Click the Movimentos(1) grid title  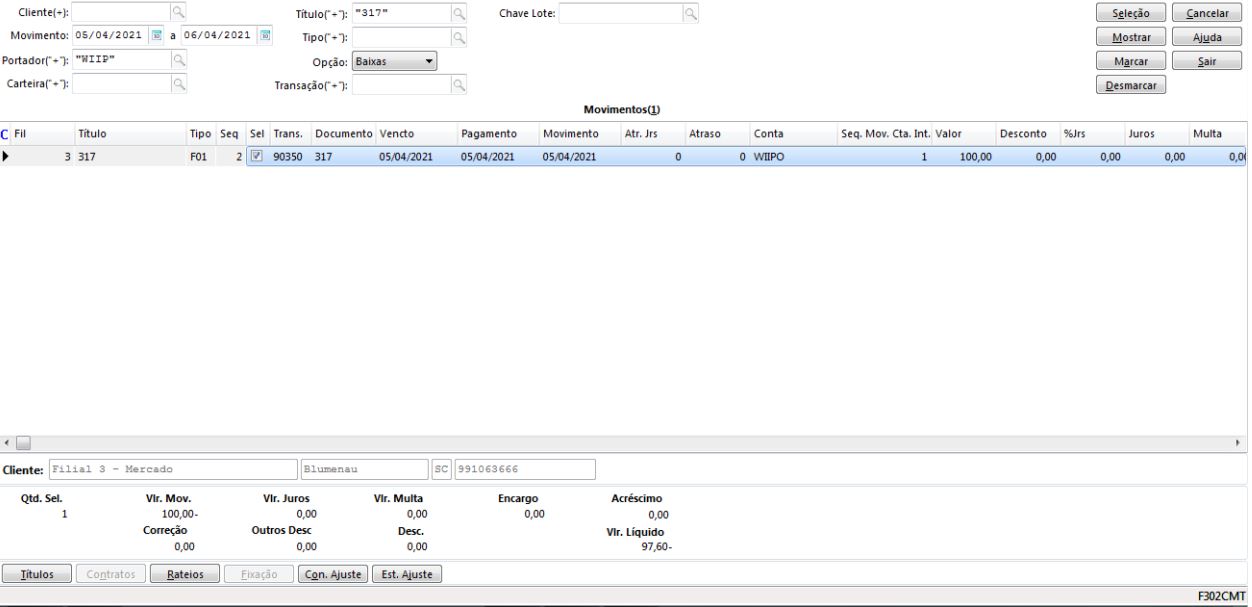tap(622, 109)
